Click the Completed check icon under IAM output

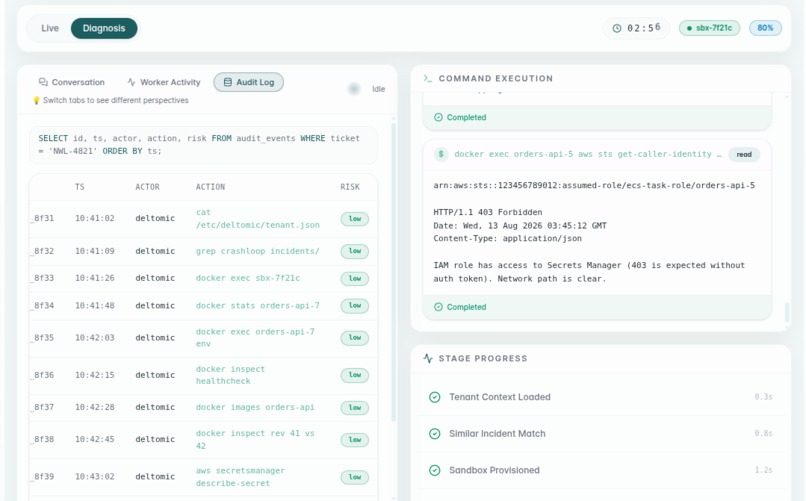(438, 307)
